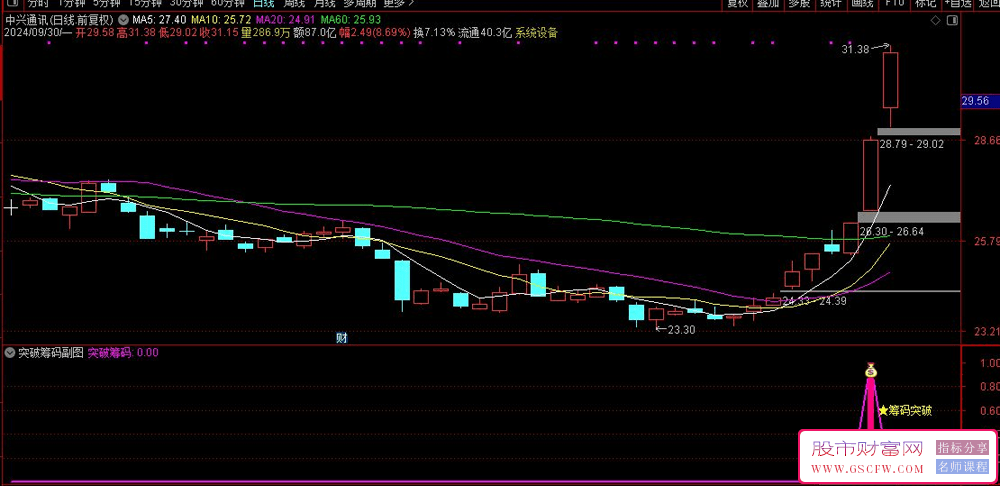Screen dimensions: 1000x486
Task: Click the MA5: 27.40 indicator label
Action: click(159, 20)
